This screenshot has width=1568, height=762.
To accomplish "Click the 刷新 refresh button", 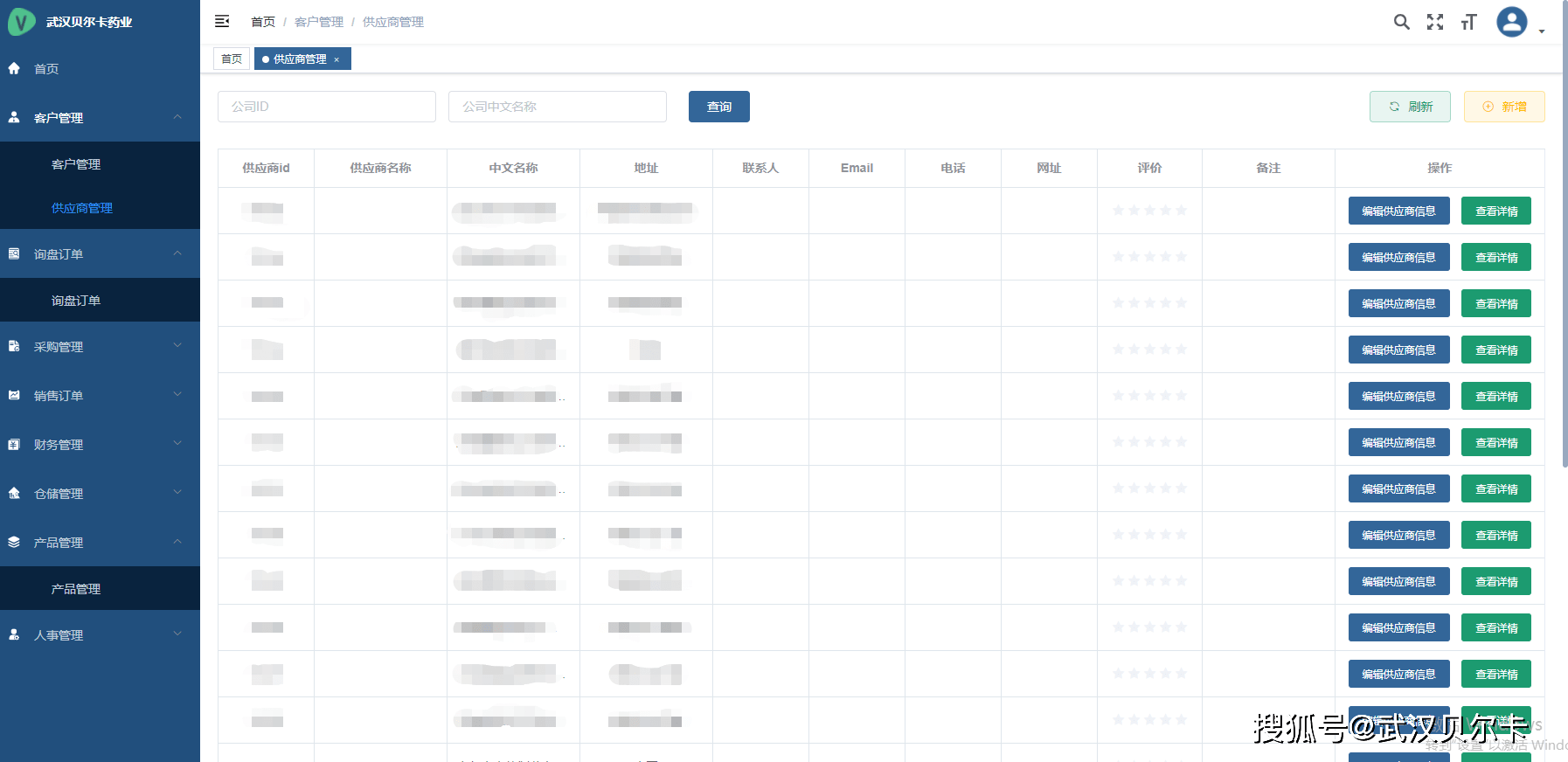I will click(x=1410, y=107).
